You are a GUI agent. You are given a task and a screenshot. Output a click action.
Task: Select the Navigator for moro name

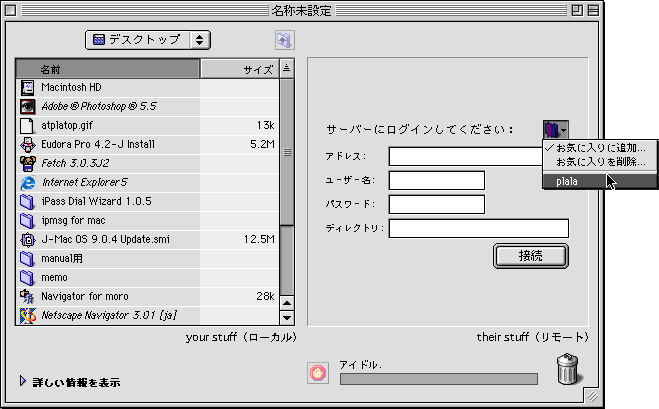85,296
